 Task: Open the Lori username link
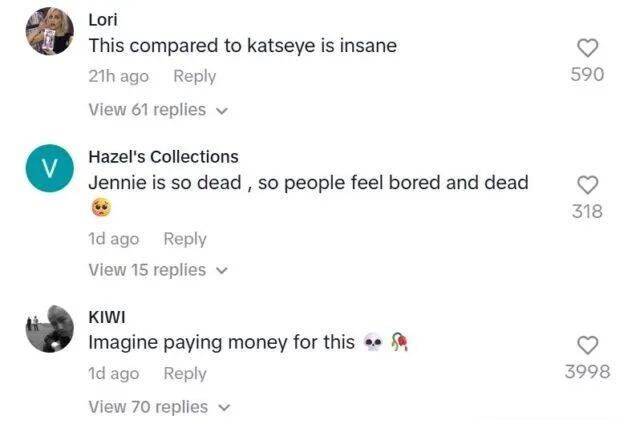click(103, 20)
